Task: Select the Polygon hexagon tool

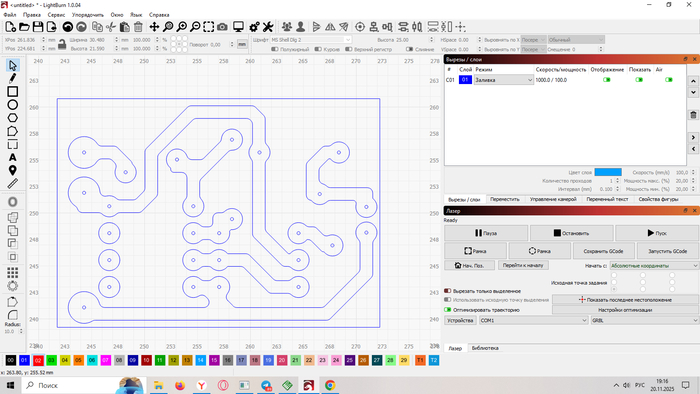Action: [x=12, y=118]
